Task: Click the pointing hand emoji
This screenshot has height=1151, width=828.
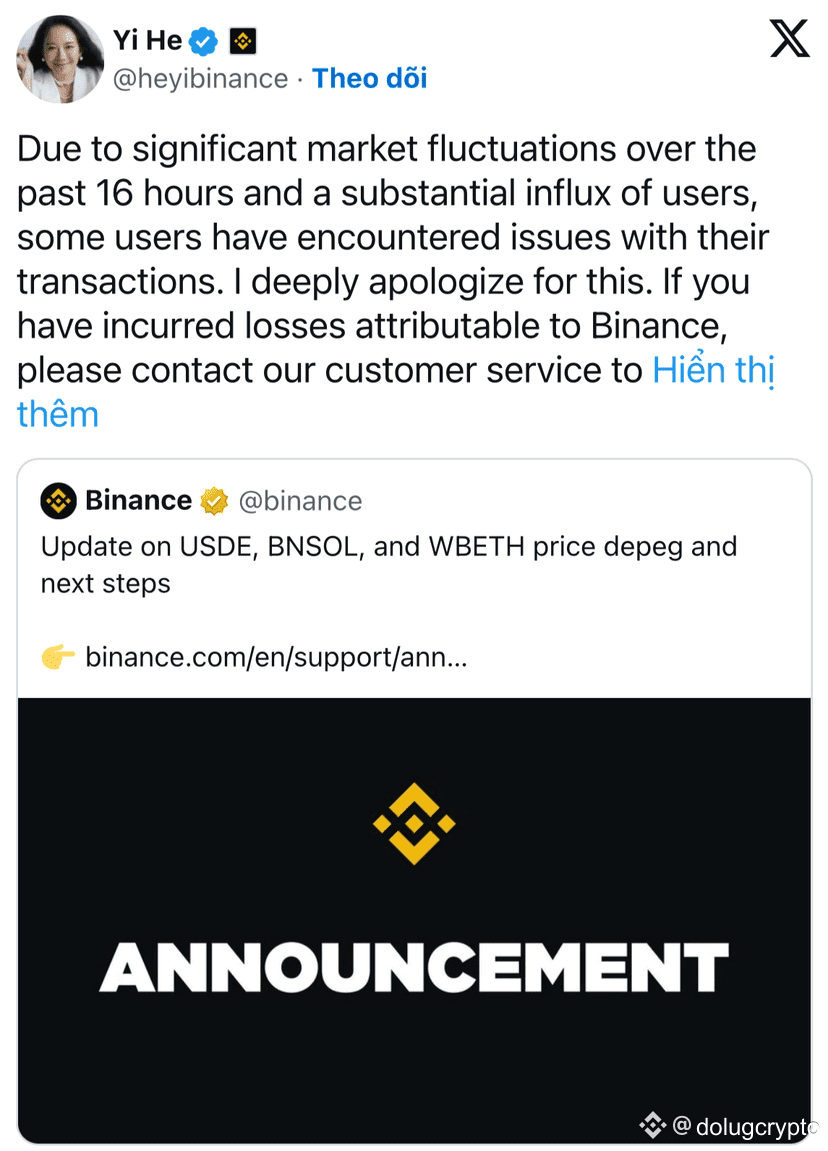Action: pyautogui.click(x=58, y=657)
